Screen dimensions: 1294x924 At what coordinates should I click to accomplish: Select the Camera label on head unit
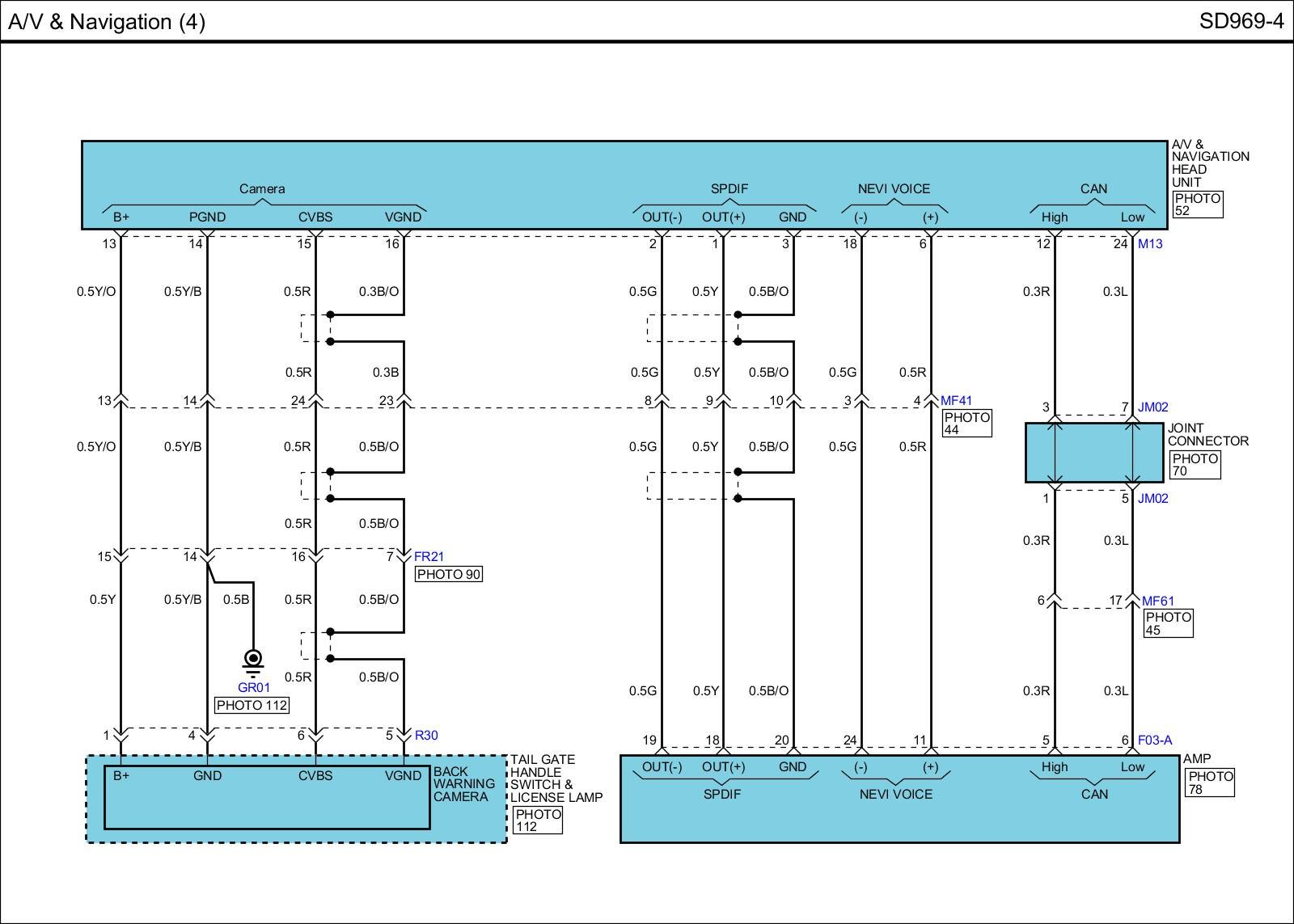tap(262, 188)
